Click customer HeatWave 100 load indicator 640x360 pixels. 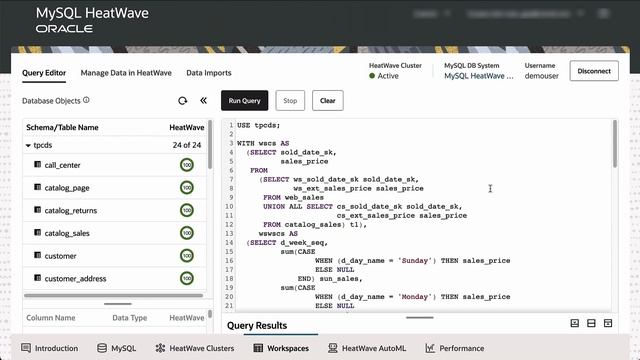(187, 256)
